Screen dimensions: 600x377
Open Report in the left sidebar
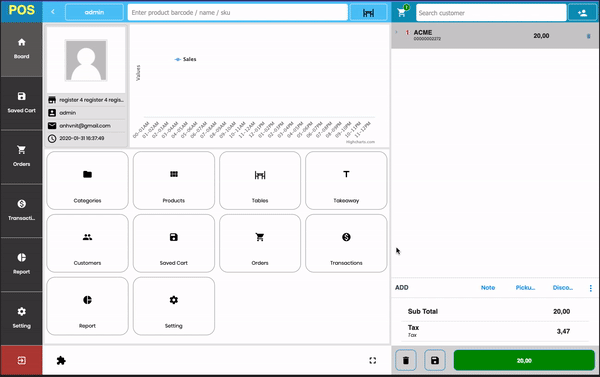click(x=21, y=264)
